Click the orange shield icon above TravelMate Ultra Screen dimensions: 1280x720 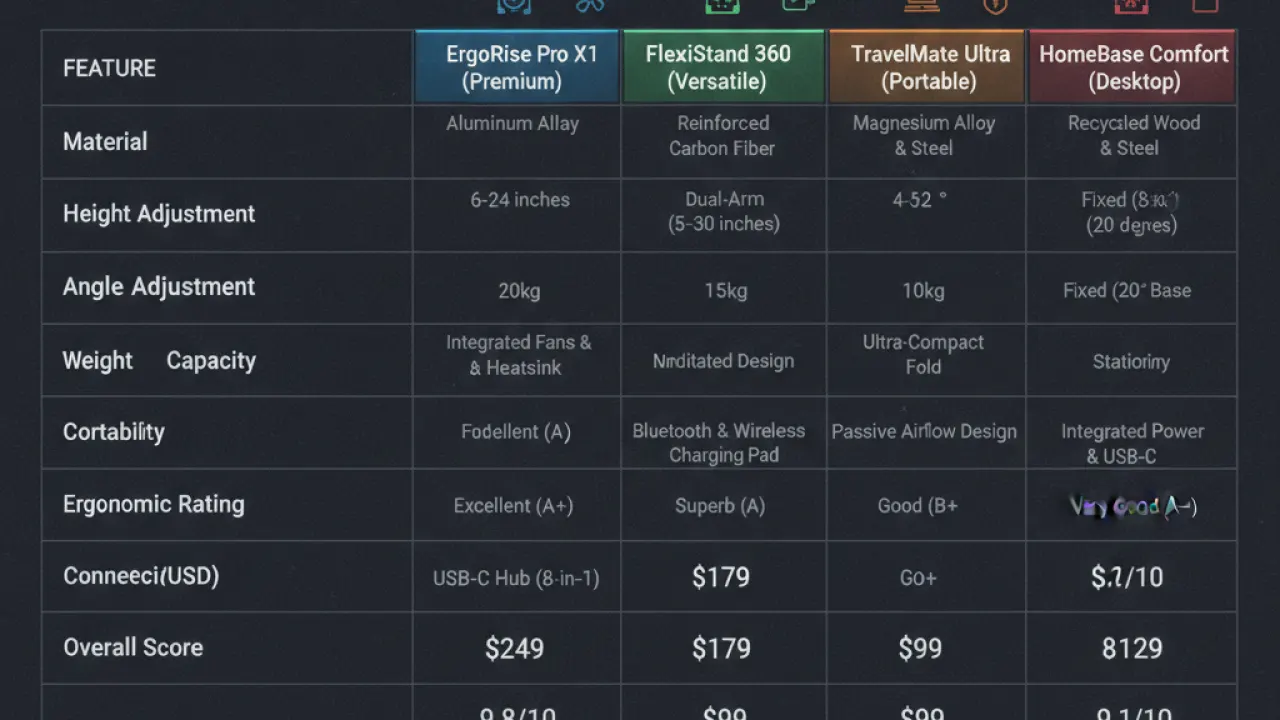(994, 5)
